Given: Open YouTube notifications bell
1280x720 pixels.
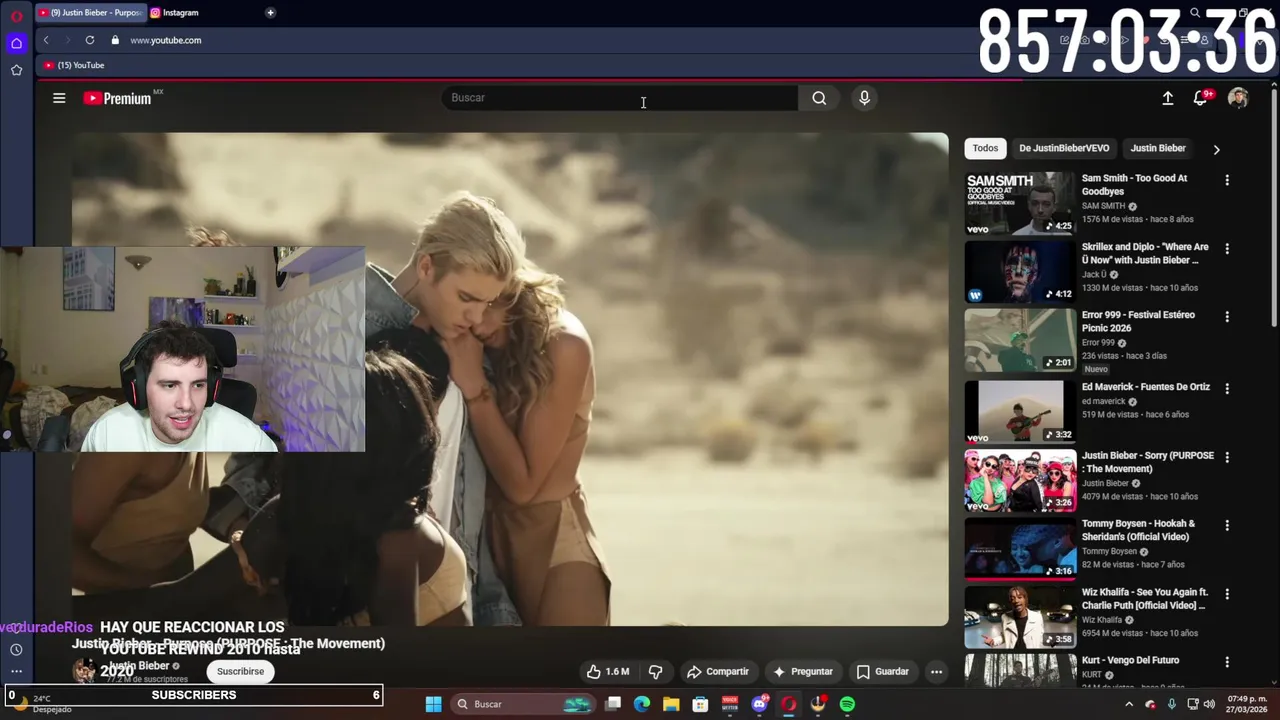Looking at the screenshot, I should (1200, 98).
